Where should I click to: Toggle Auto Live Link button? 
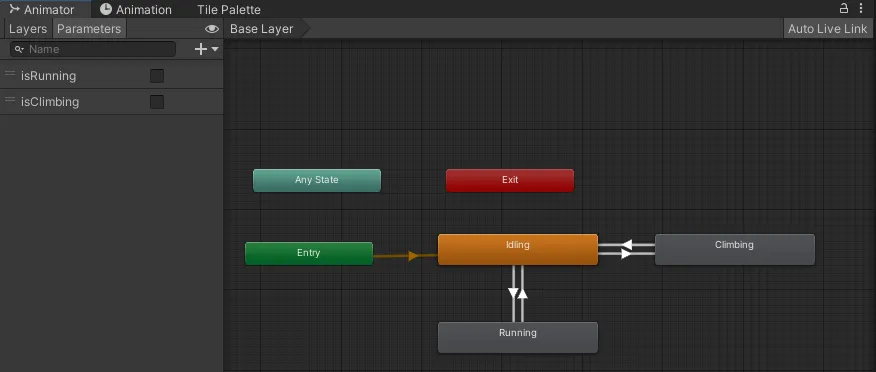[x=827, y=28]
